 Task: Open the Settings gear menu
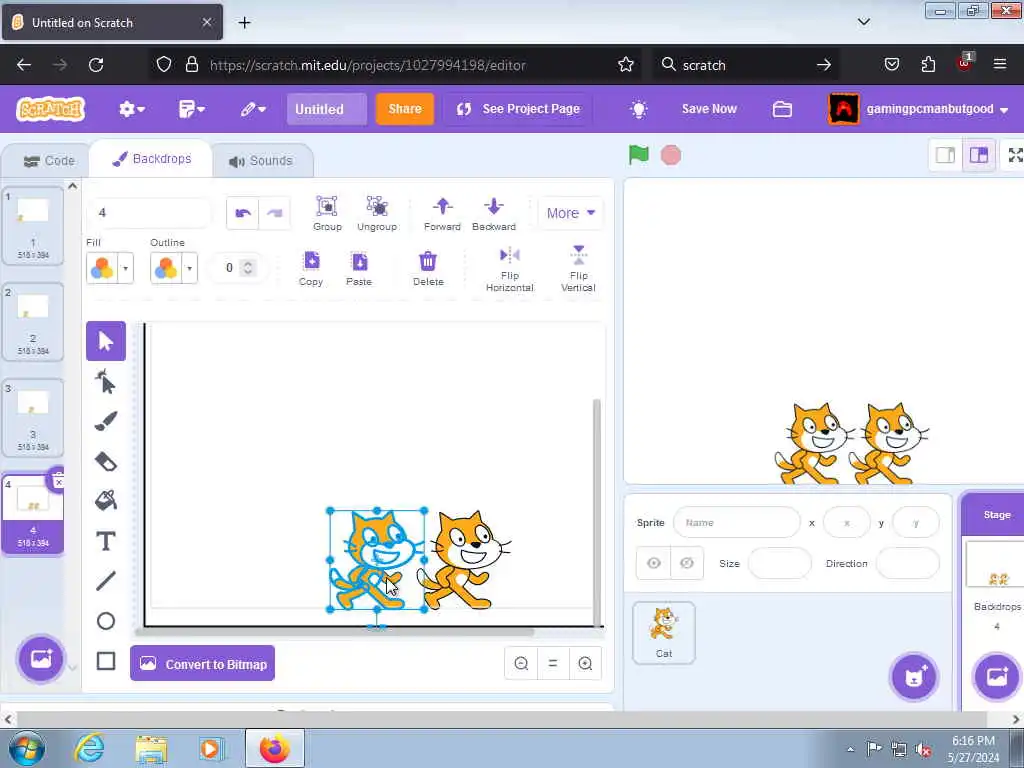tap(131, 109)
